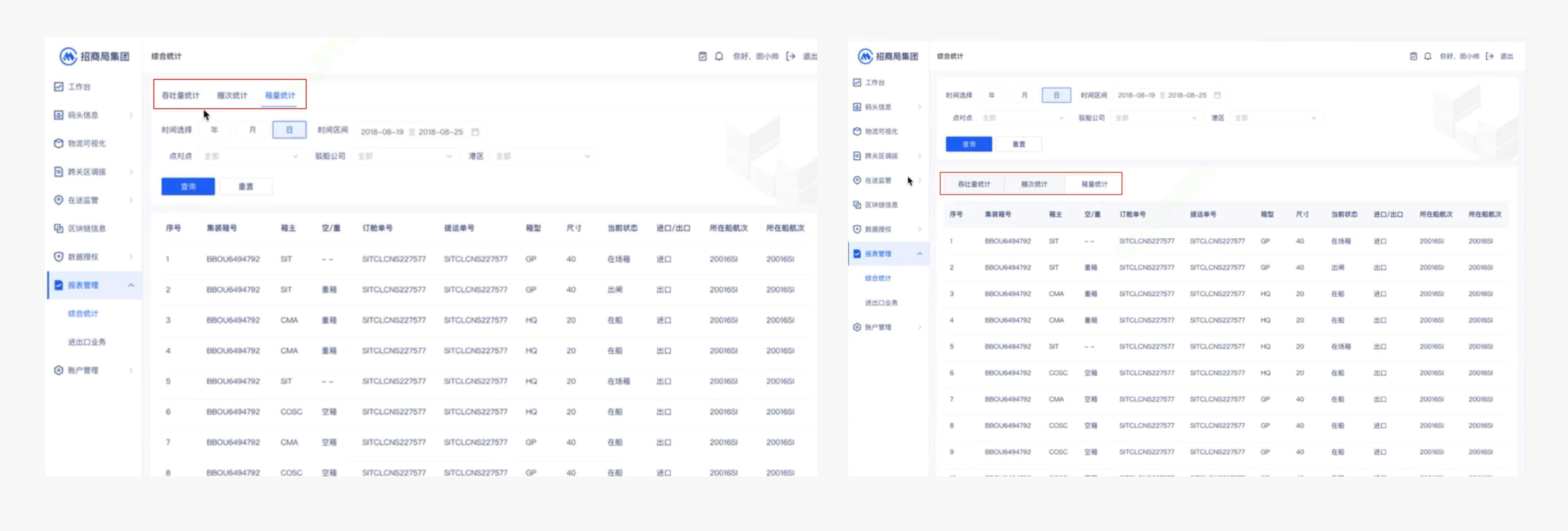Open the 港区 dropdown in right screen
Image resolution: width=1568 pixels, height=531 pixels.
point(1275,118)
